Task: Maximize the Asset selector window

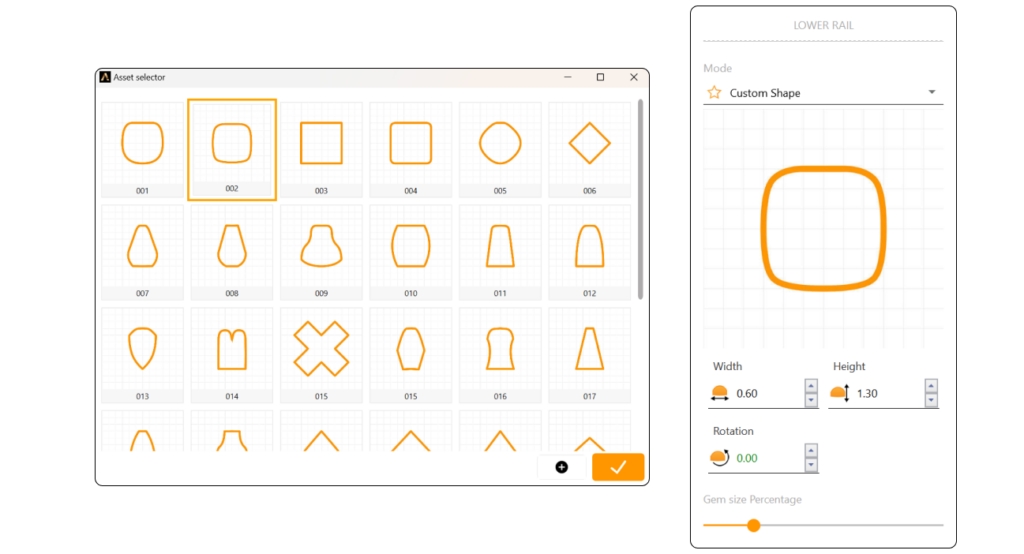Action: [x=600, y=77]
